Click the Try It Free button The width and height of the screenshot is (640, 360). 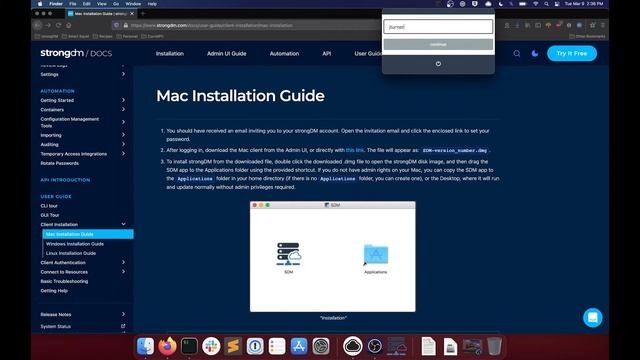point(572,53)
